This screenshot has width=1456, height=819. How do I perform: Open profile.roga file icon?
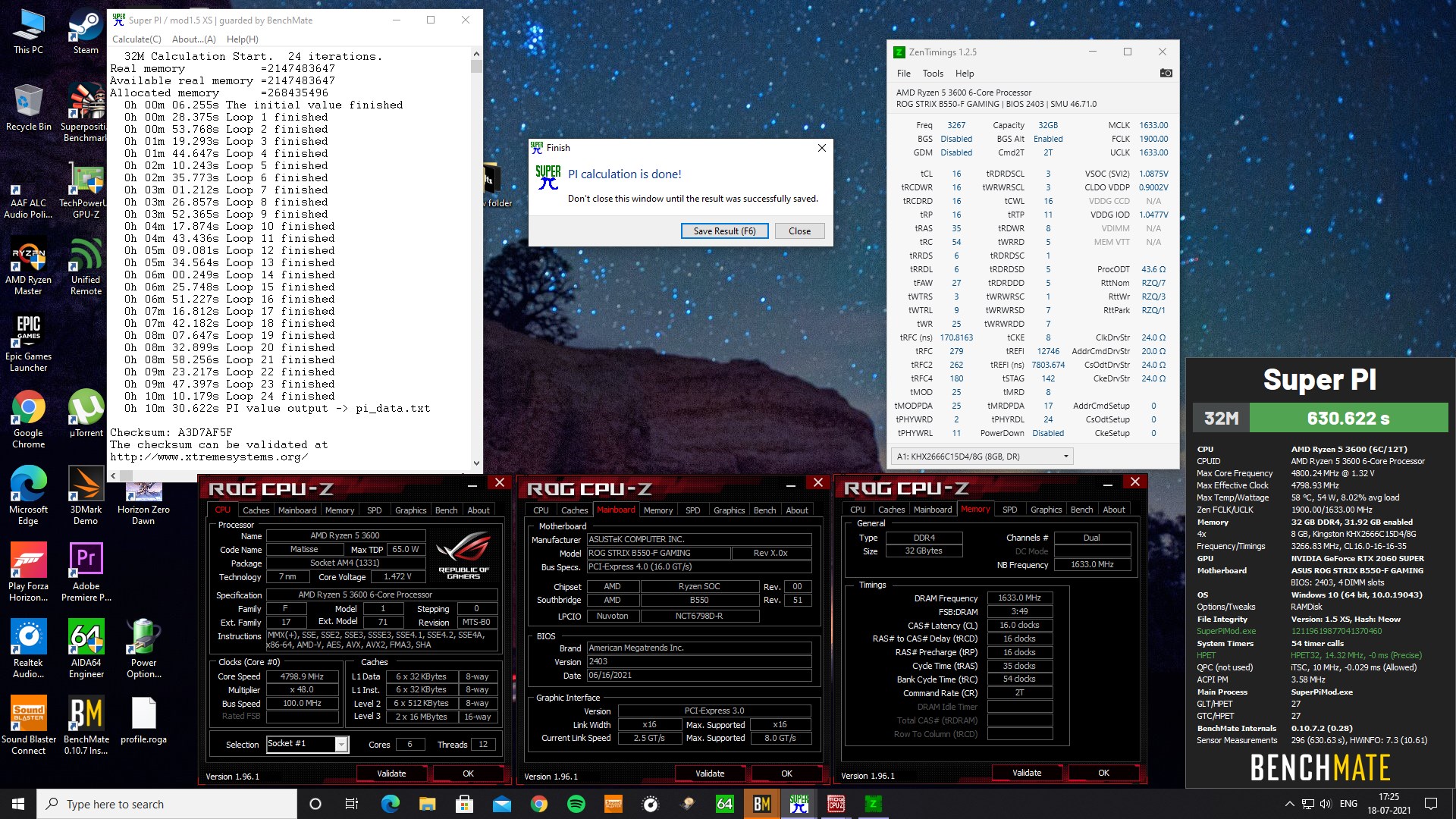click(x=143, y=720)
